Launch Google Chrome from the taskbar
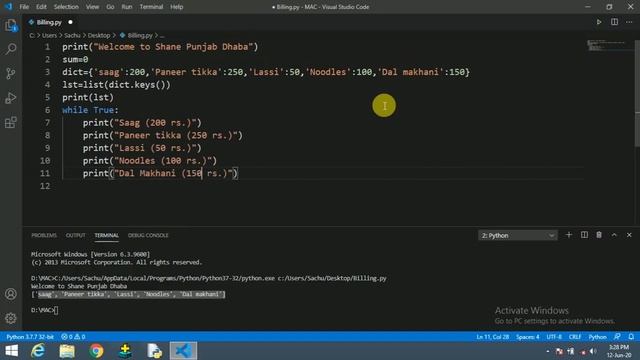This screenshot has height=360, width=640. pyautogui.click(x=96, y=351)
